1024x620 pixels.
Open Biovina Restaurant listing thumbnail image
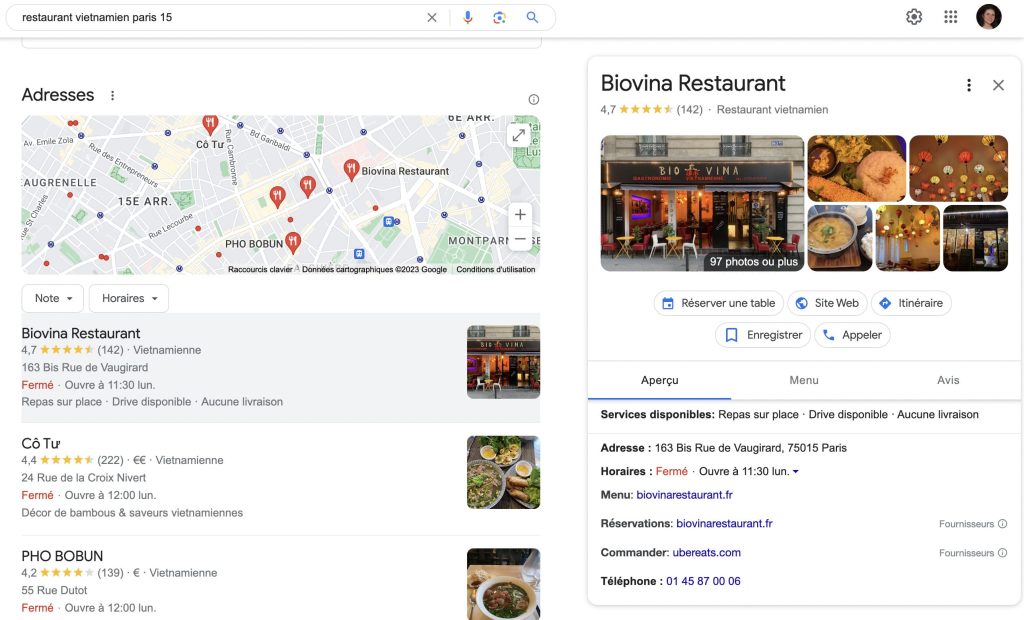pyautogui.click(x=504, y=362)
